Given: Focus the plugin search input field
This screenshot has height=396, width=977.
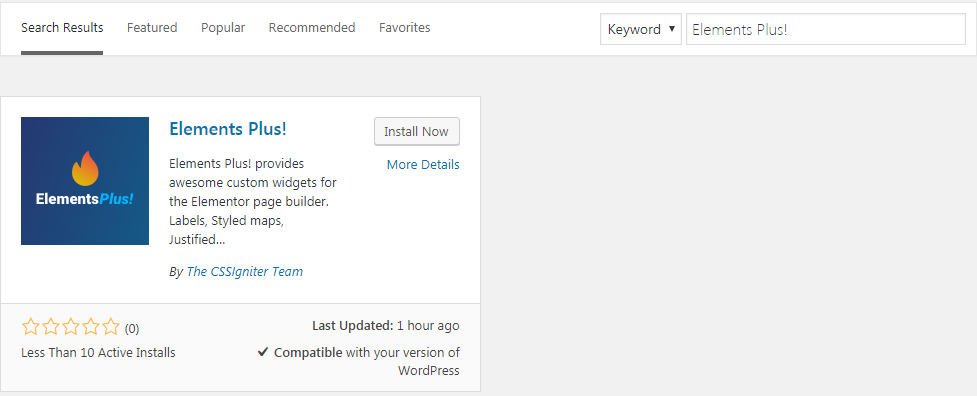Looking at the screenshot, I should tap(826, 29).
